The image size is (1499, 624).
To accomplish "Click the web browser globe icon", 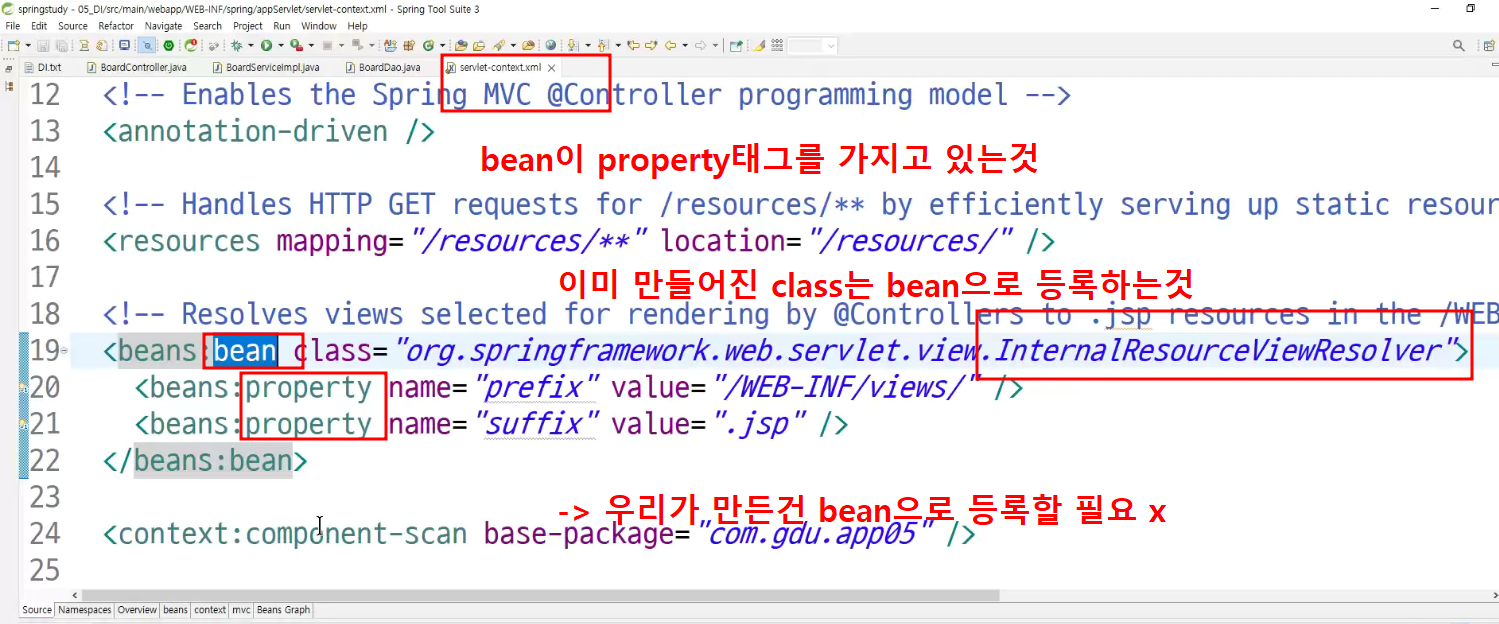I will click(x=551, y=45).
